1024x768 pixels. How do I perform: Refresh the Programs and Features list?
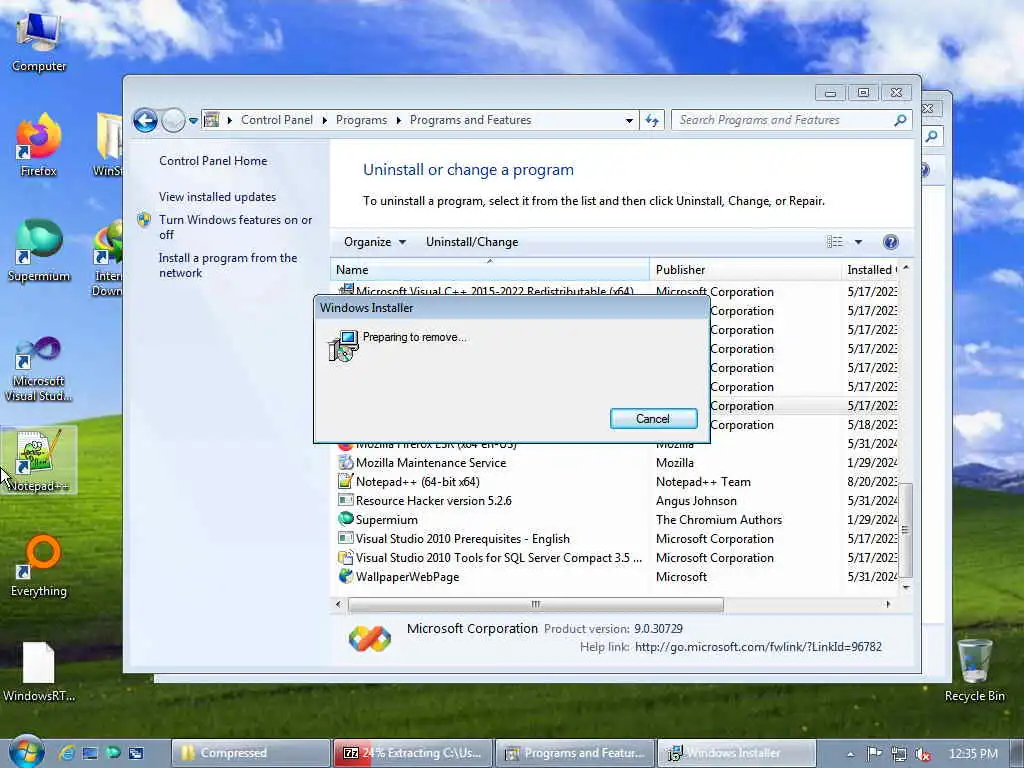click(652, 120)
